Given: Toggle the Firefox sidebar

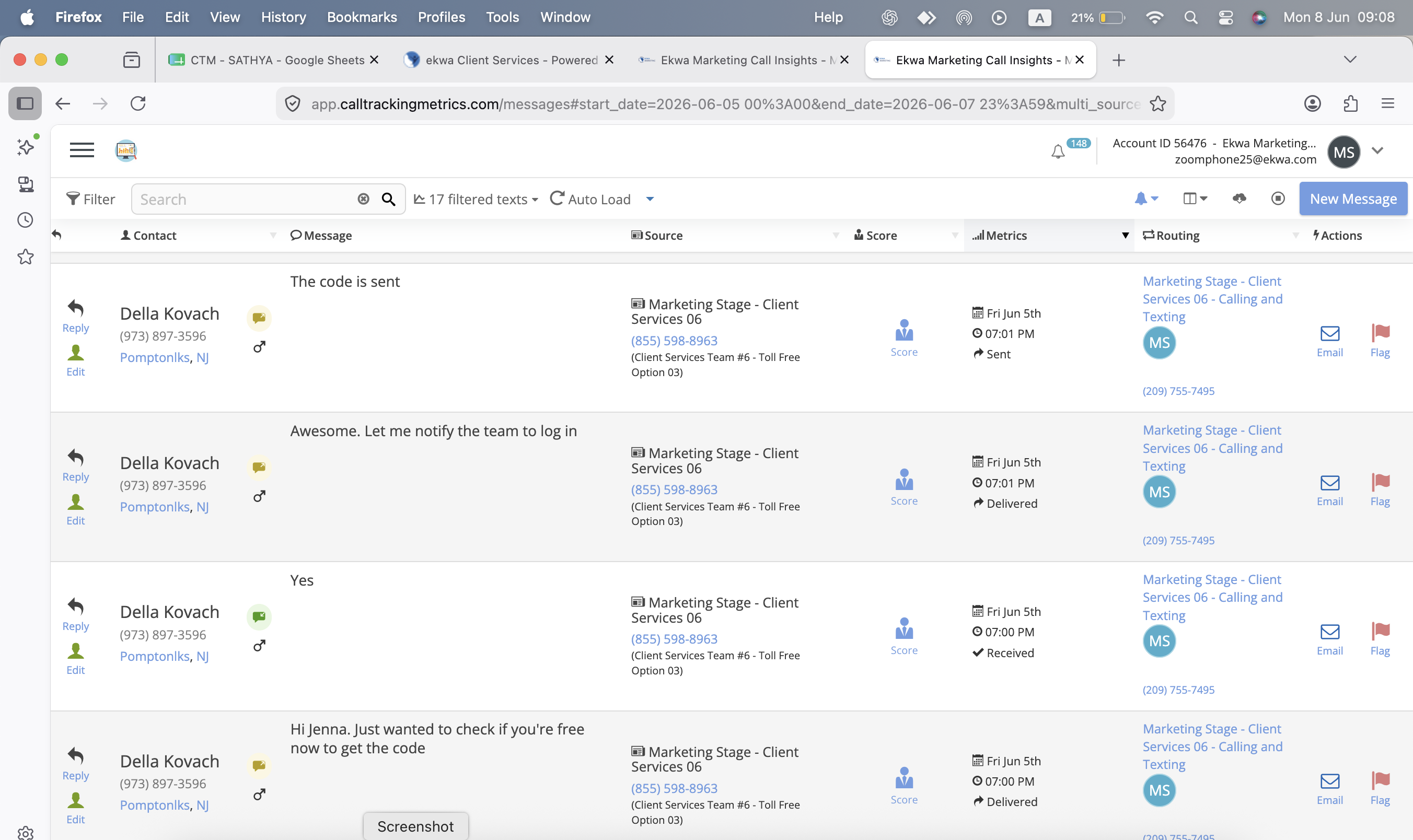Looking at the screenshot, I should [x=25, y=103].
